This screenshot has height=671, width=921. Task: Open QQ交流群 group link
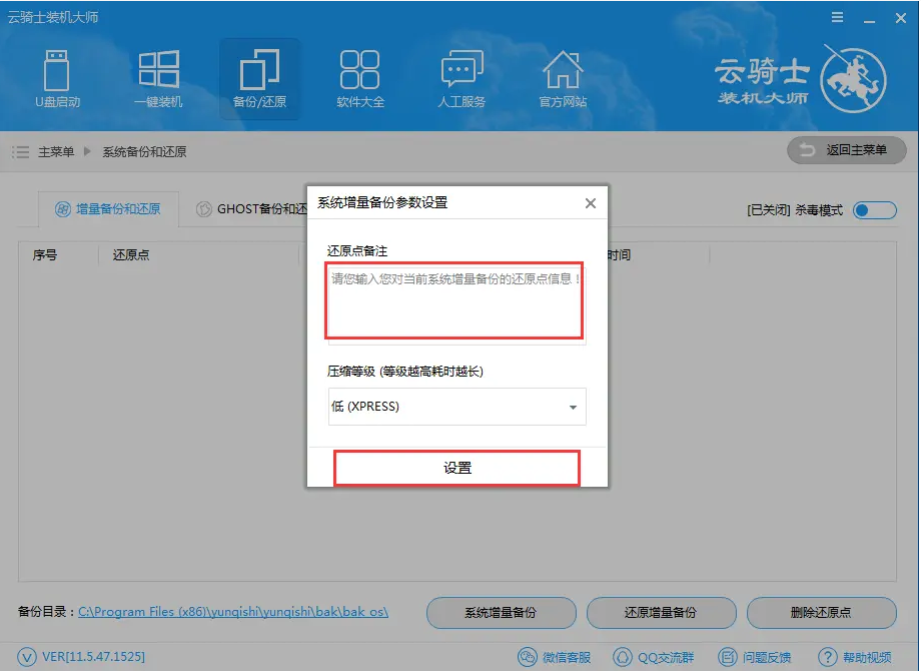[653, 657]
